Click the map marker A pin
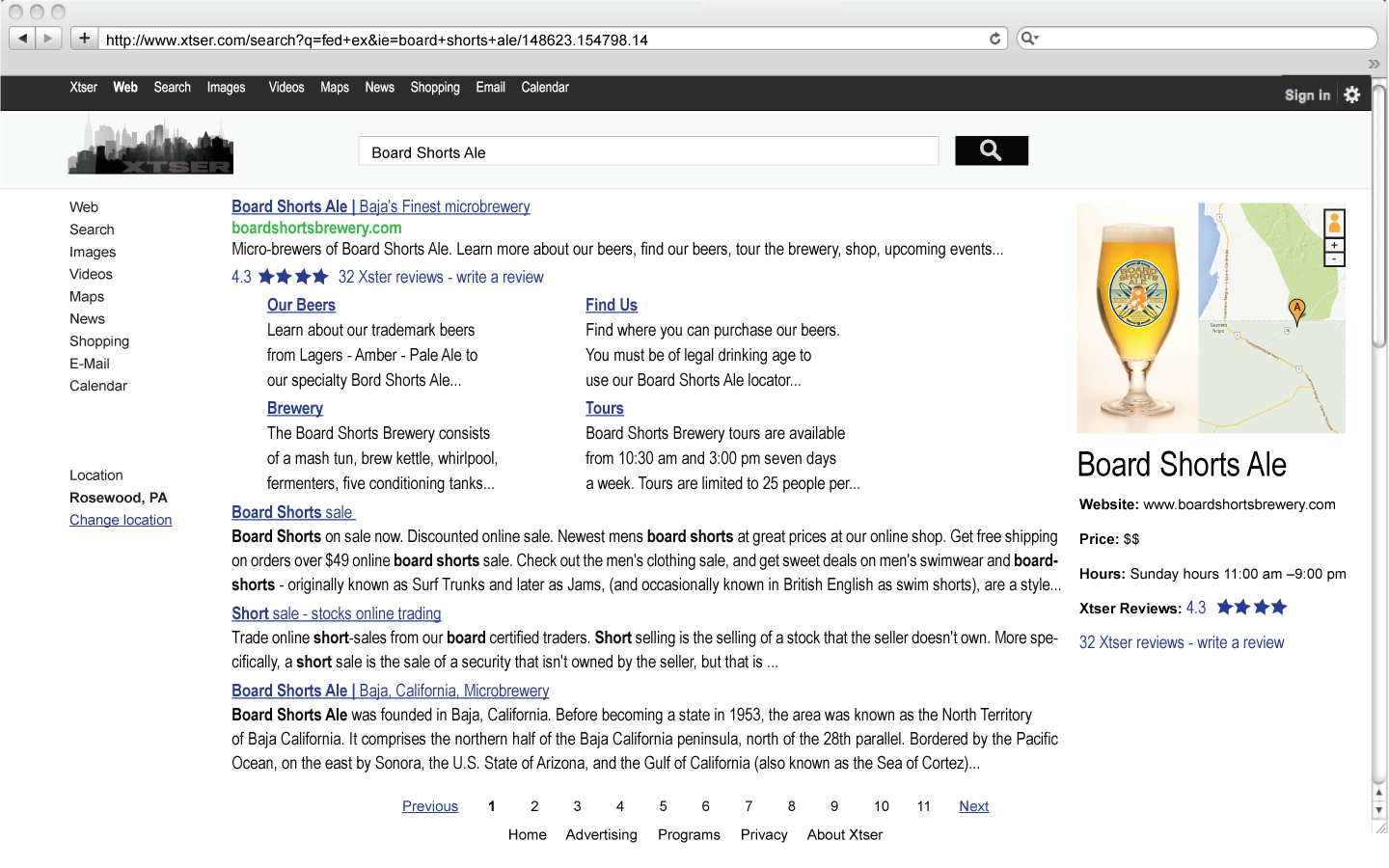The height and width of the screenshot is (868, 1389). tap(1297, 312)
